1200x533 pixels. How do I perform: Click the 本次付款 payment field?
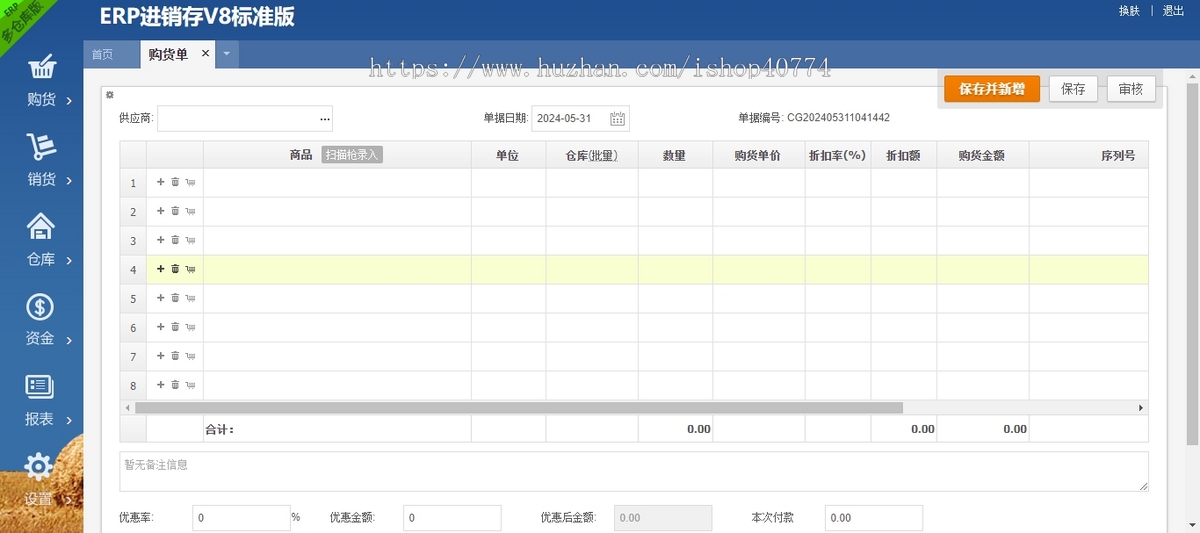(x=874, y=518)
